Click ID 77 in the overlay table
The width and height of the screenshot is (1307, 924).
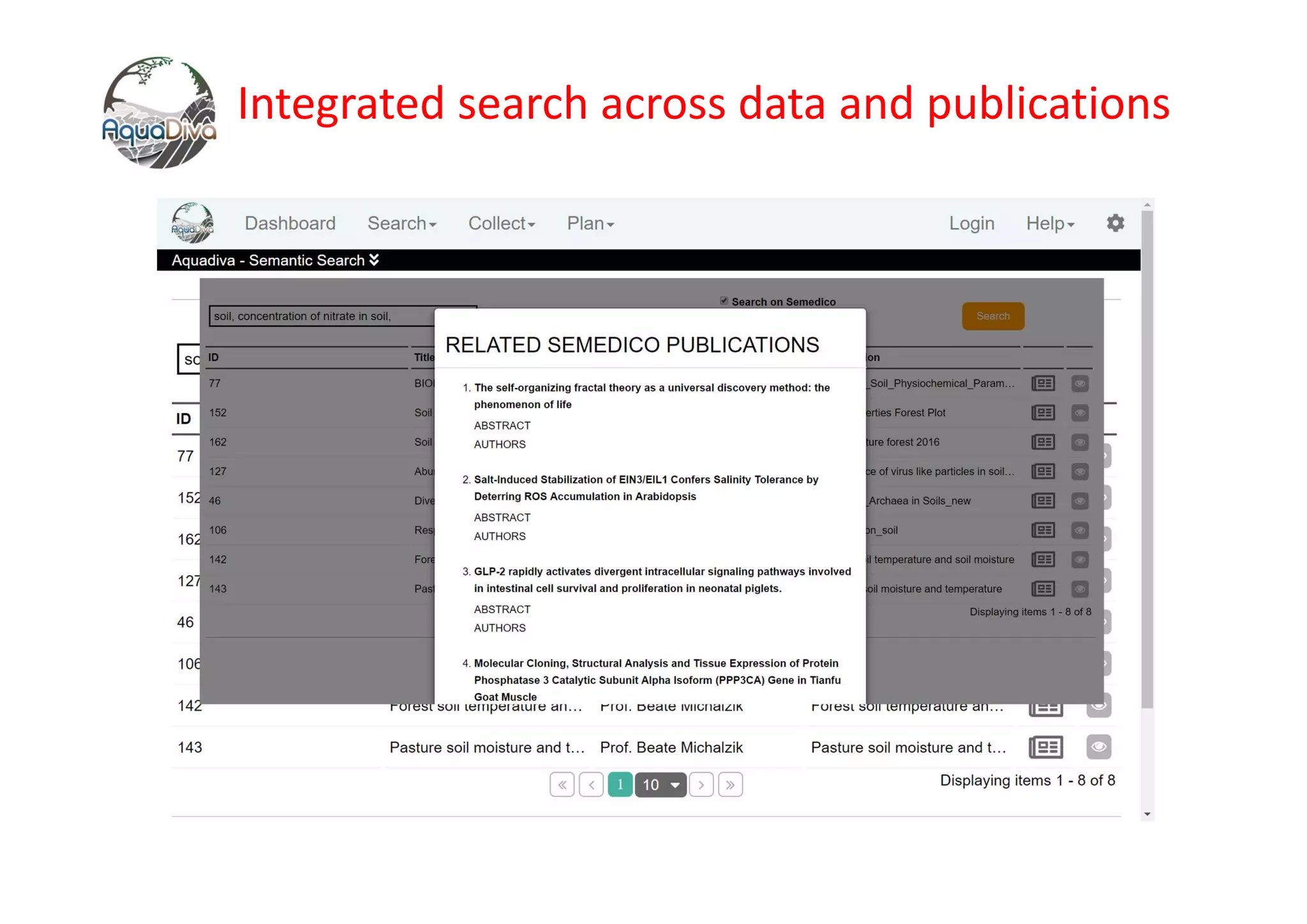pyautogui.click(x=214, y=384)
